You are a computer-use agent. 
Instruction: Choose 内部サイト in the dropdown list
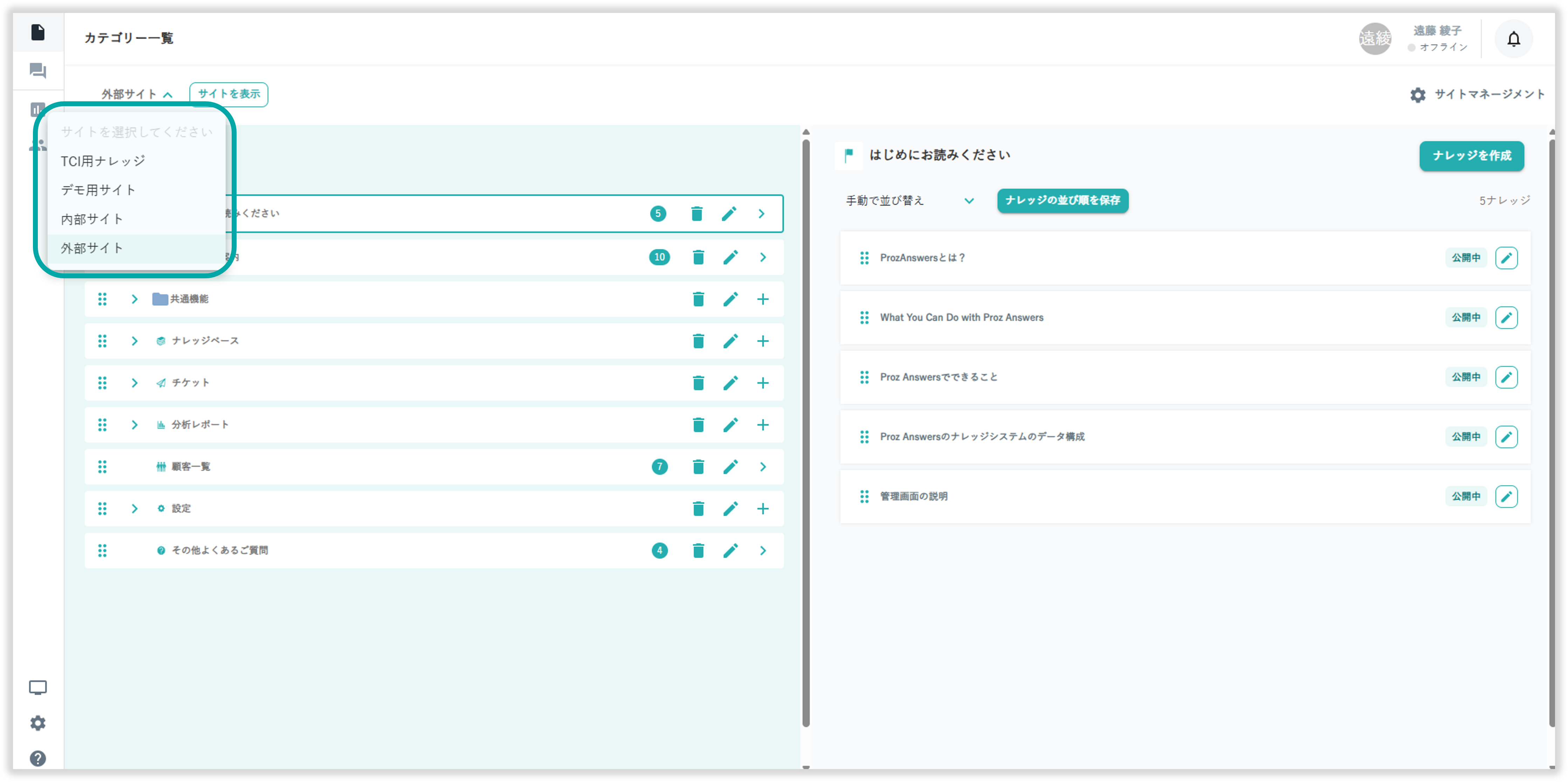(x=92, y=219)
